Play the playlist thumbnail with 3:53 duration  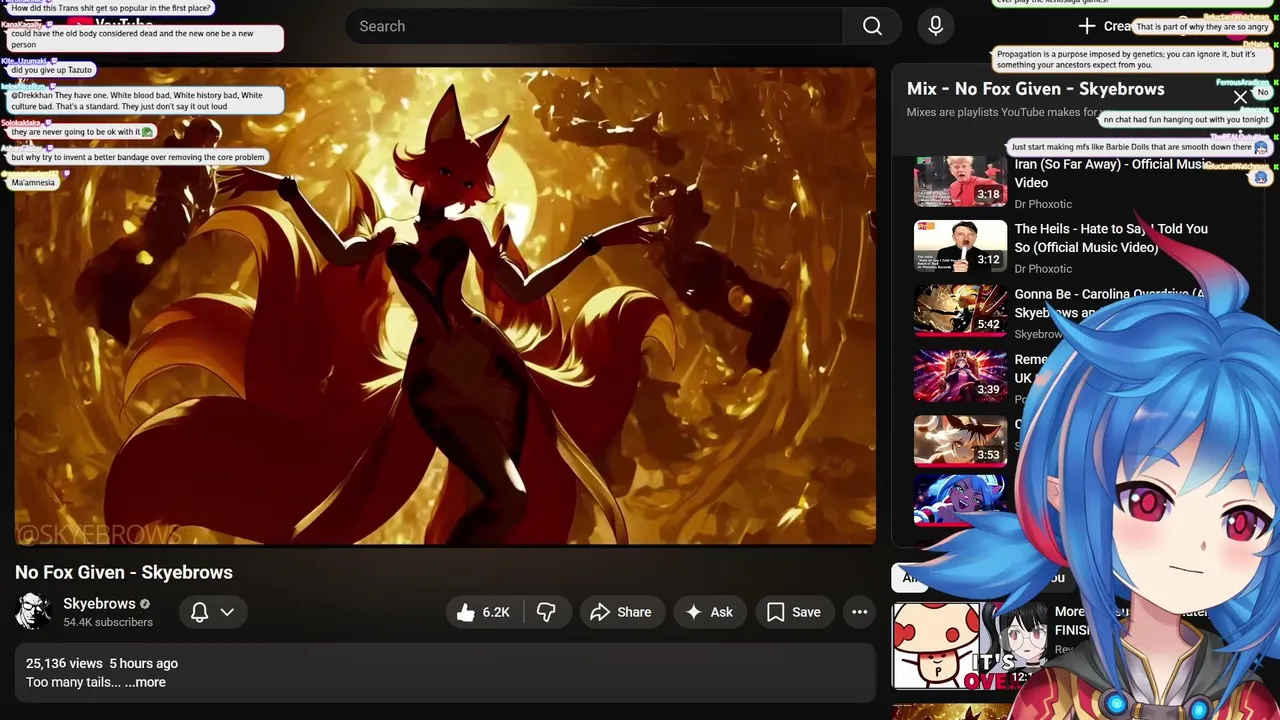[960, 441]
